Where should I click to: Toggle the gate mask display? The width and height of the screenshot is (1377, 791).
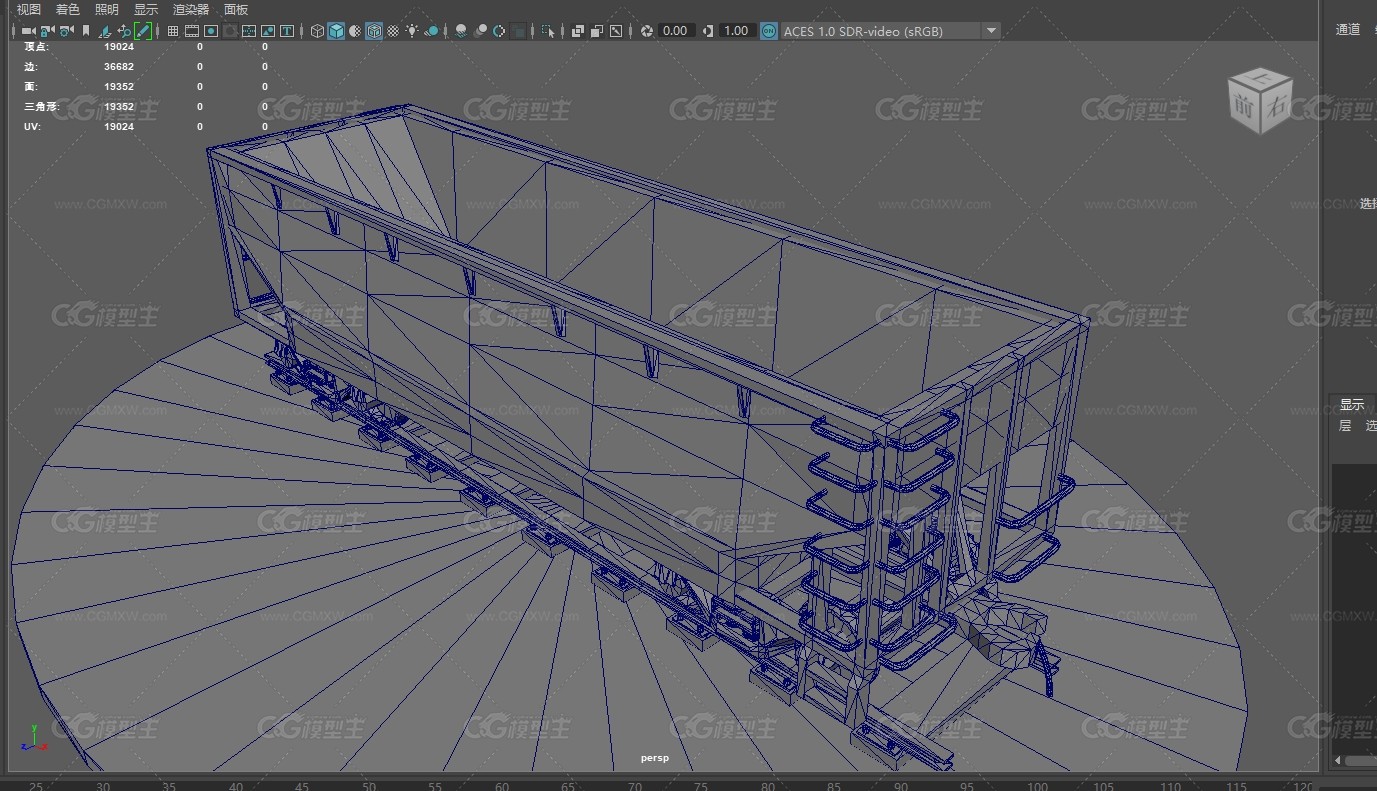point(230,31)
